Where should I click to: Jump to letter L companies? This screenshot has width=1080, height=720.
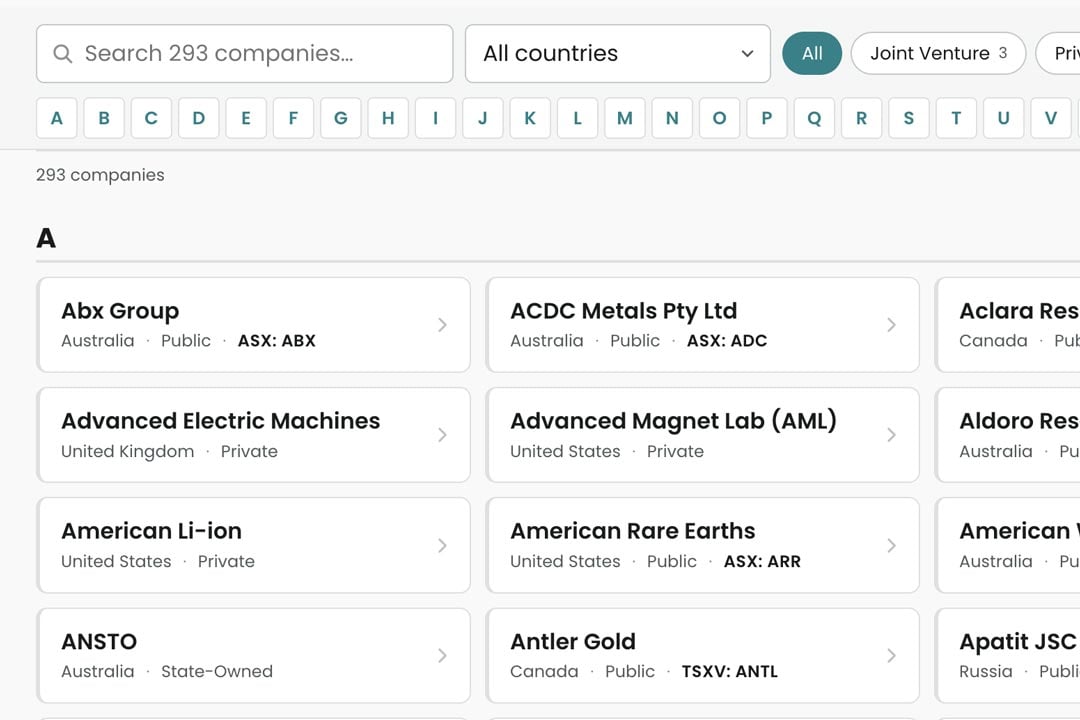click(x=577, y=119)
